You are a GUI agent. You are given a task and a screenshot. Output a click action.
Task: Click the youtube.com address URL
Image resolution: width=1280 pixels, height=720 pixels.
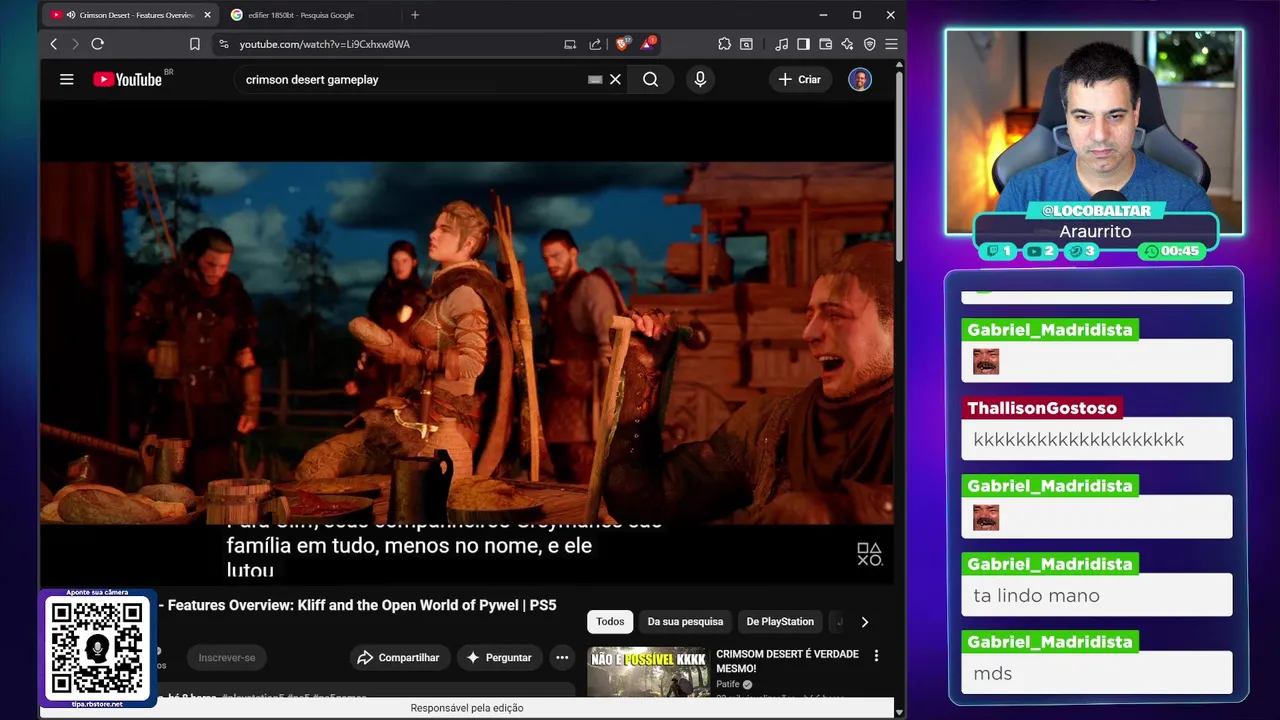(x=325, y=44)
